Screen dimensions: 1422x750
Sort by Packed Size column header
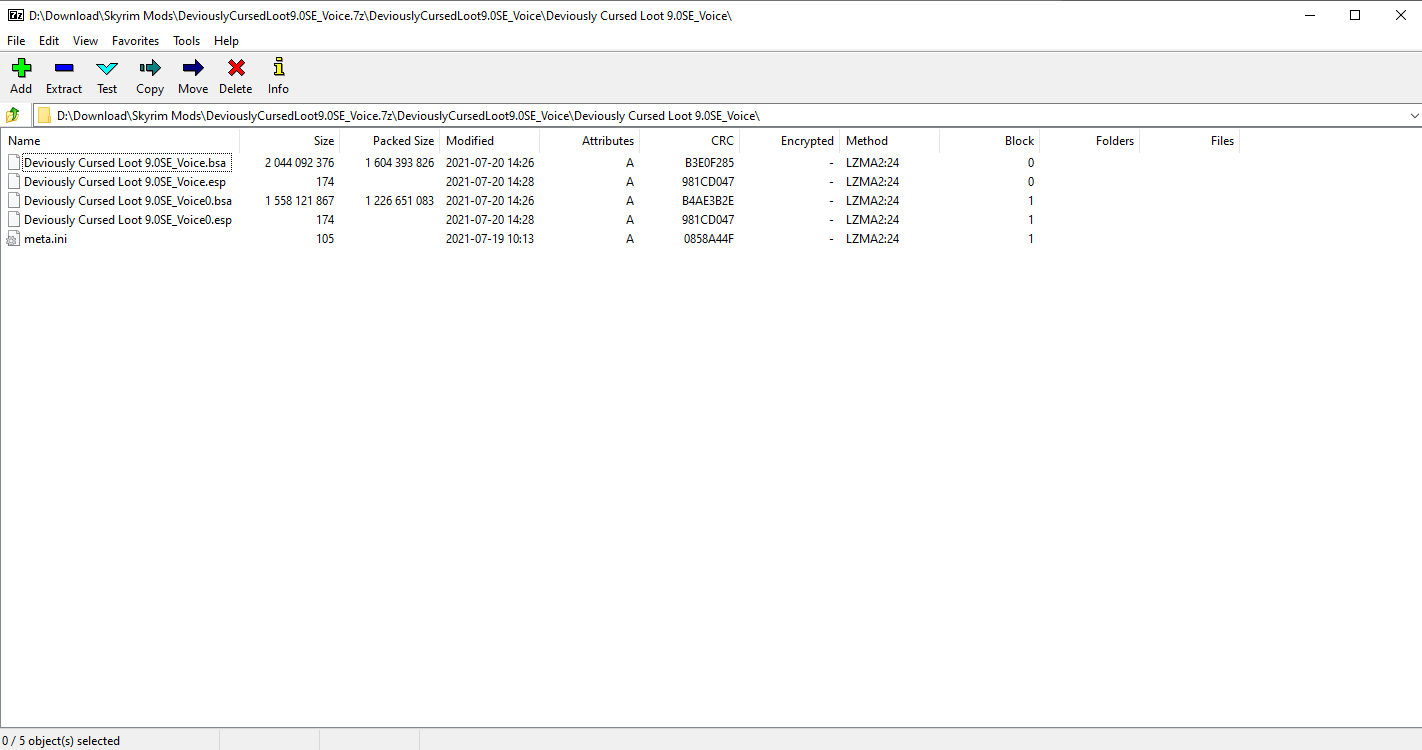point(390,141)
